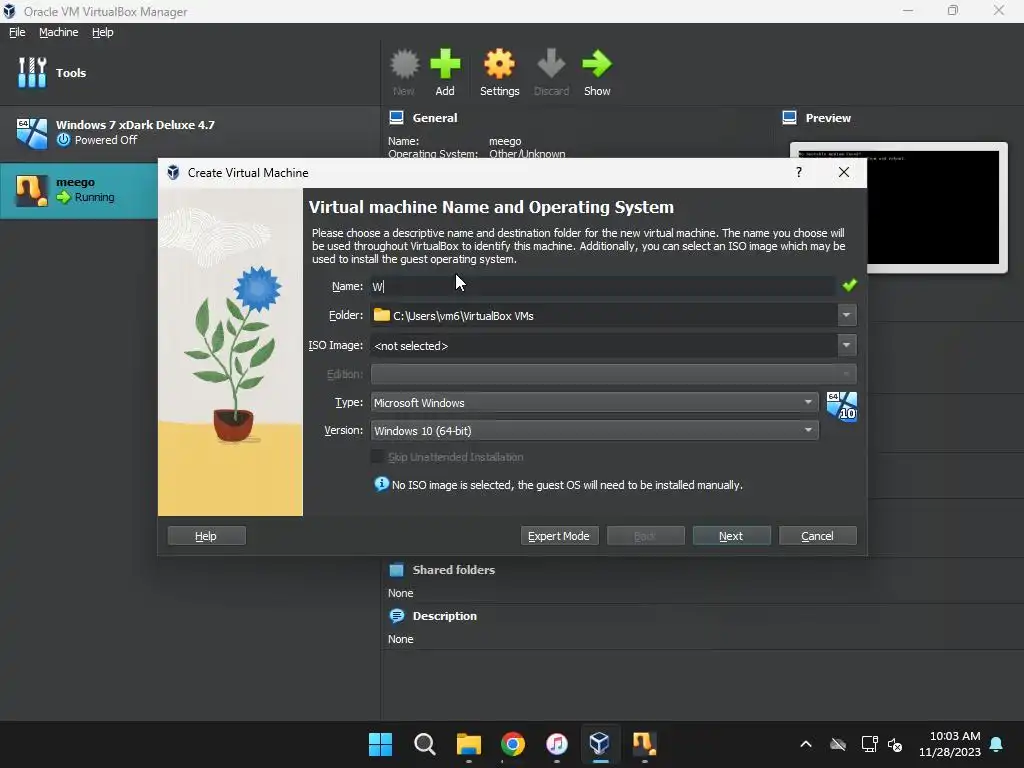Expand the ISO Image dropdown arrow

(x=846, y=345)
